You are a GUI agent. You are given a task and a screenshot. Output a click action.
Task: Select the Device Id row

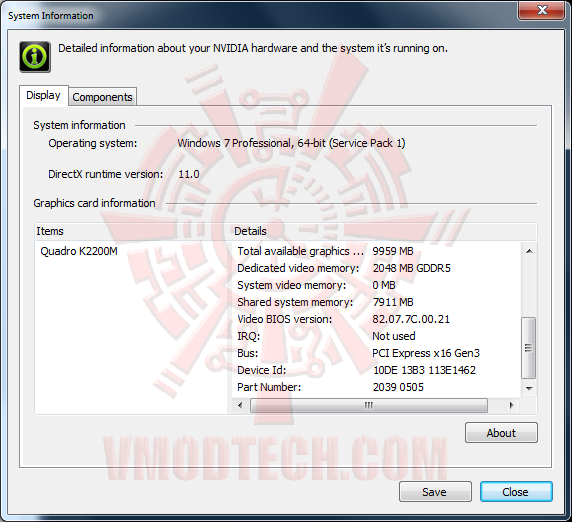click(376, 370)
